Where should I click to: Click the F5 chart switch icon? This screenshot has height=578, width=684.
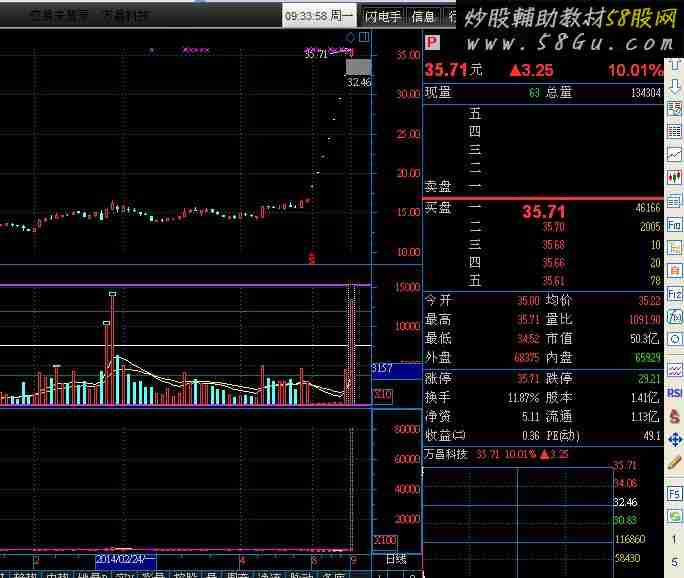pos(675,493)
